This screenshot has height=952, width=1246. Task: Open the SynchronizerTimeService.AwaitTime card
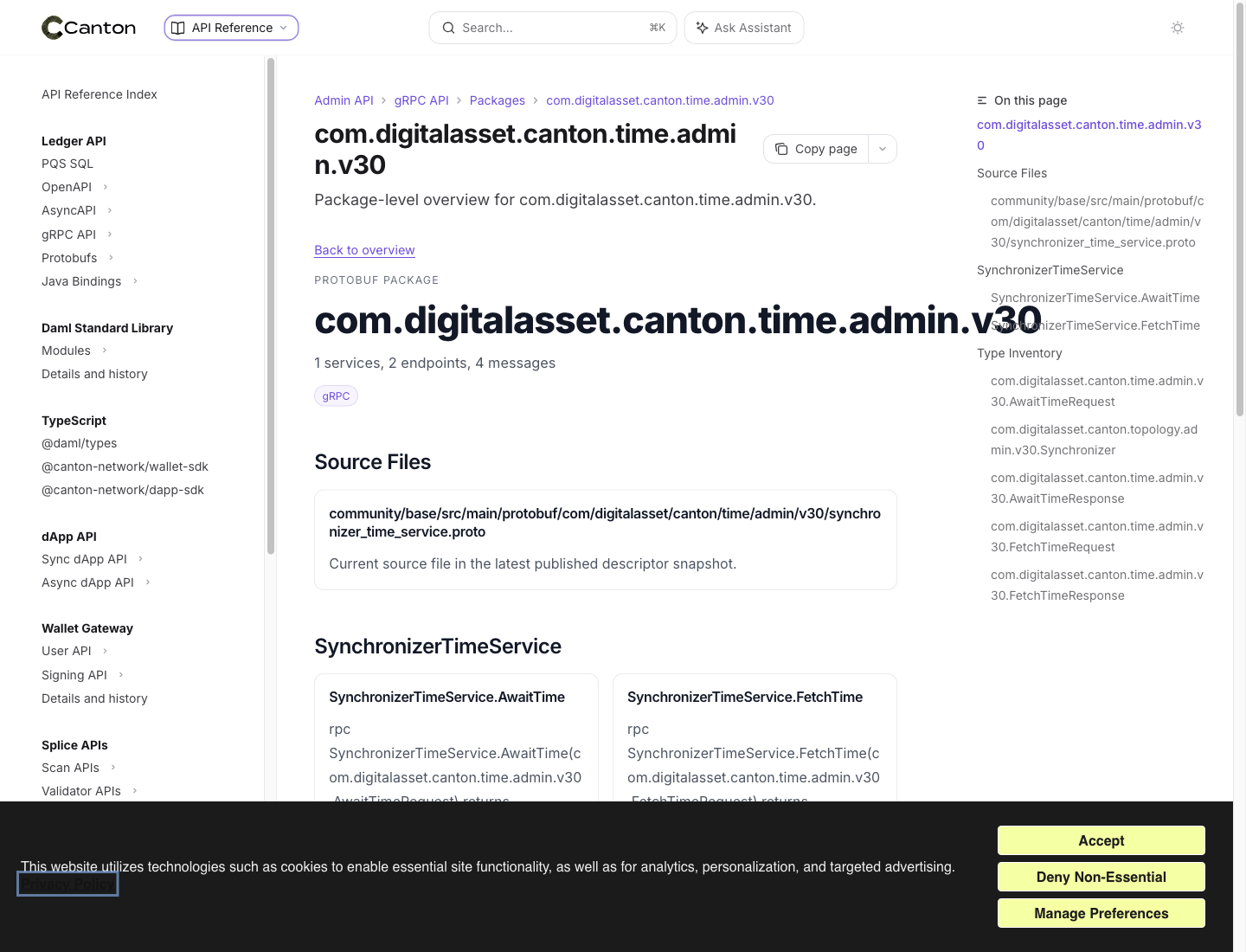pos(456,737)
